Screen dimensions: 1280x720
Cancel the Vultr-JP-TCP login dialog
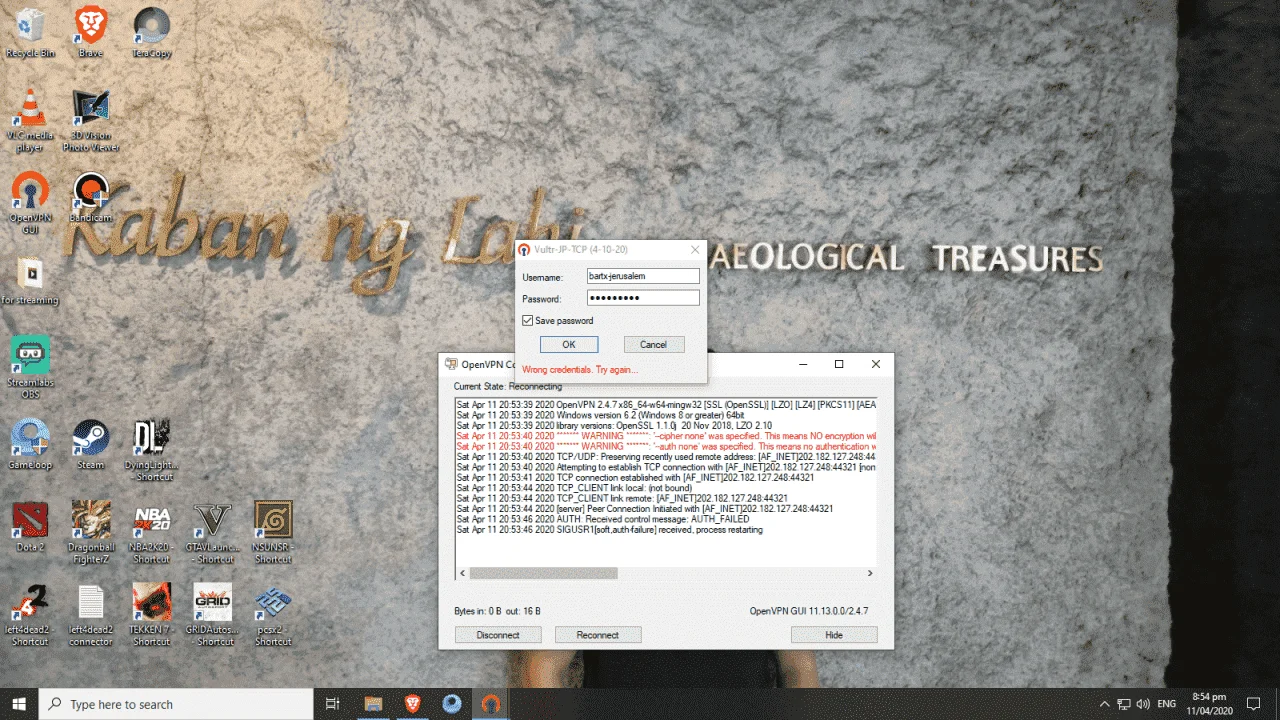pos(653,344)
